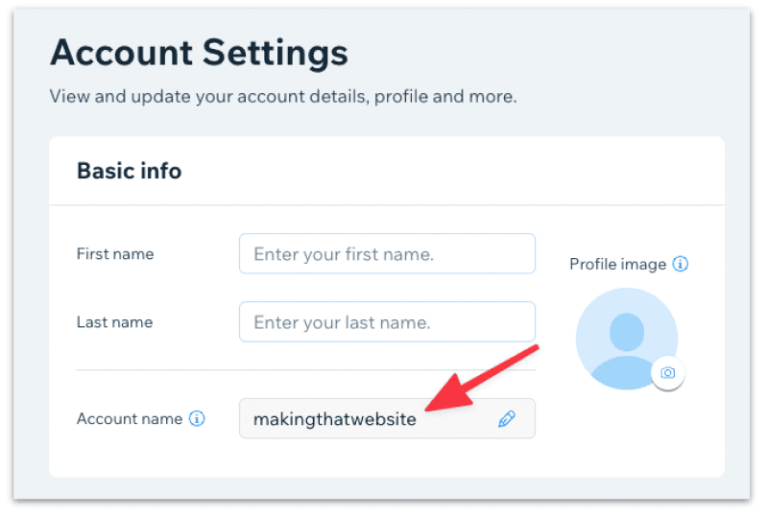Image resolution: width=768 pixels, height=517 pixels.
Task: Click the info icon beside Profile image
Action: (x=681, y=264)
